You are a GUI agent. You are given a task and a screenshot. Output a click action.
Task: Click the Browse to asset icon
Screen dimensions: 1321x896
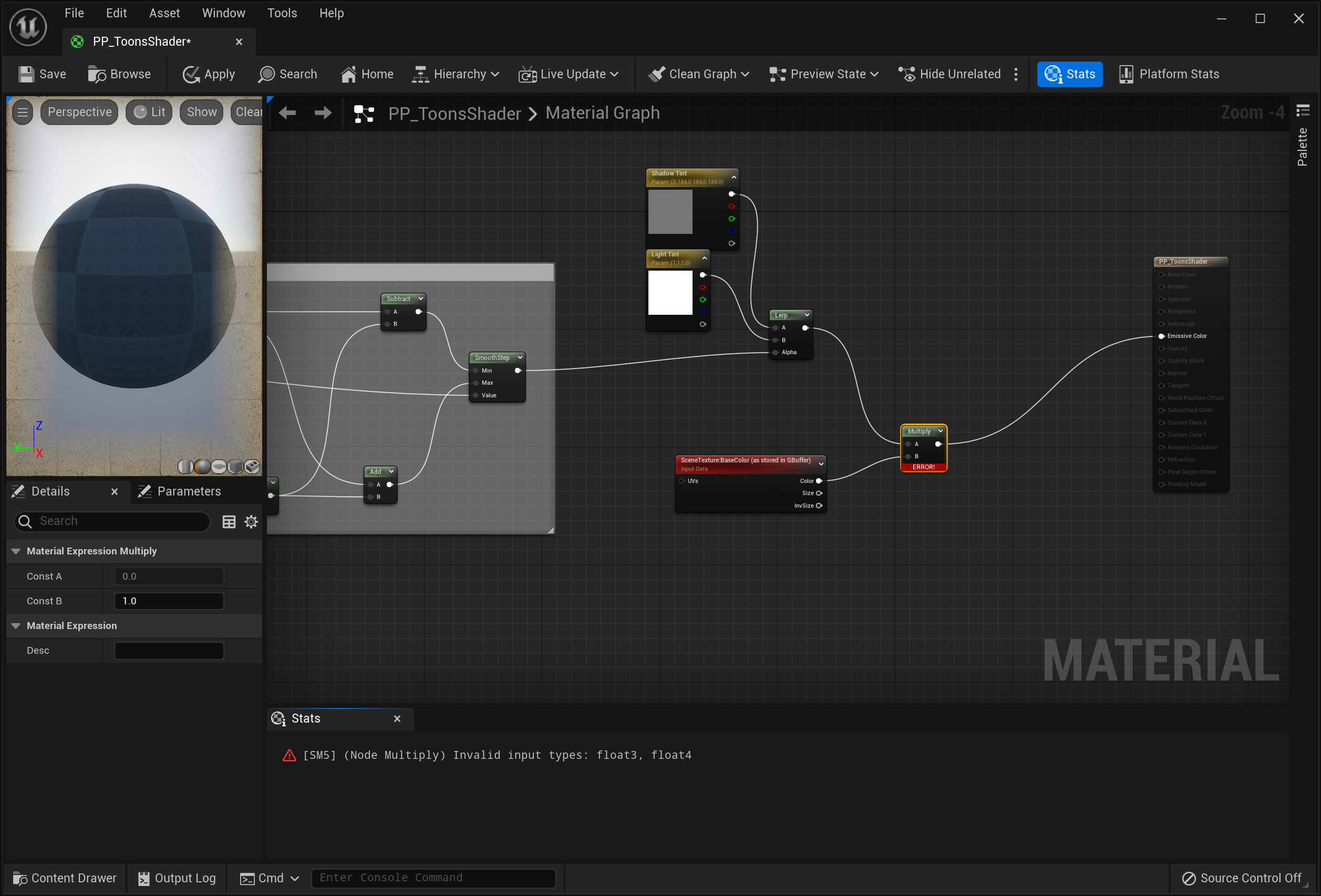coord(97,74)
